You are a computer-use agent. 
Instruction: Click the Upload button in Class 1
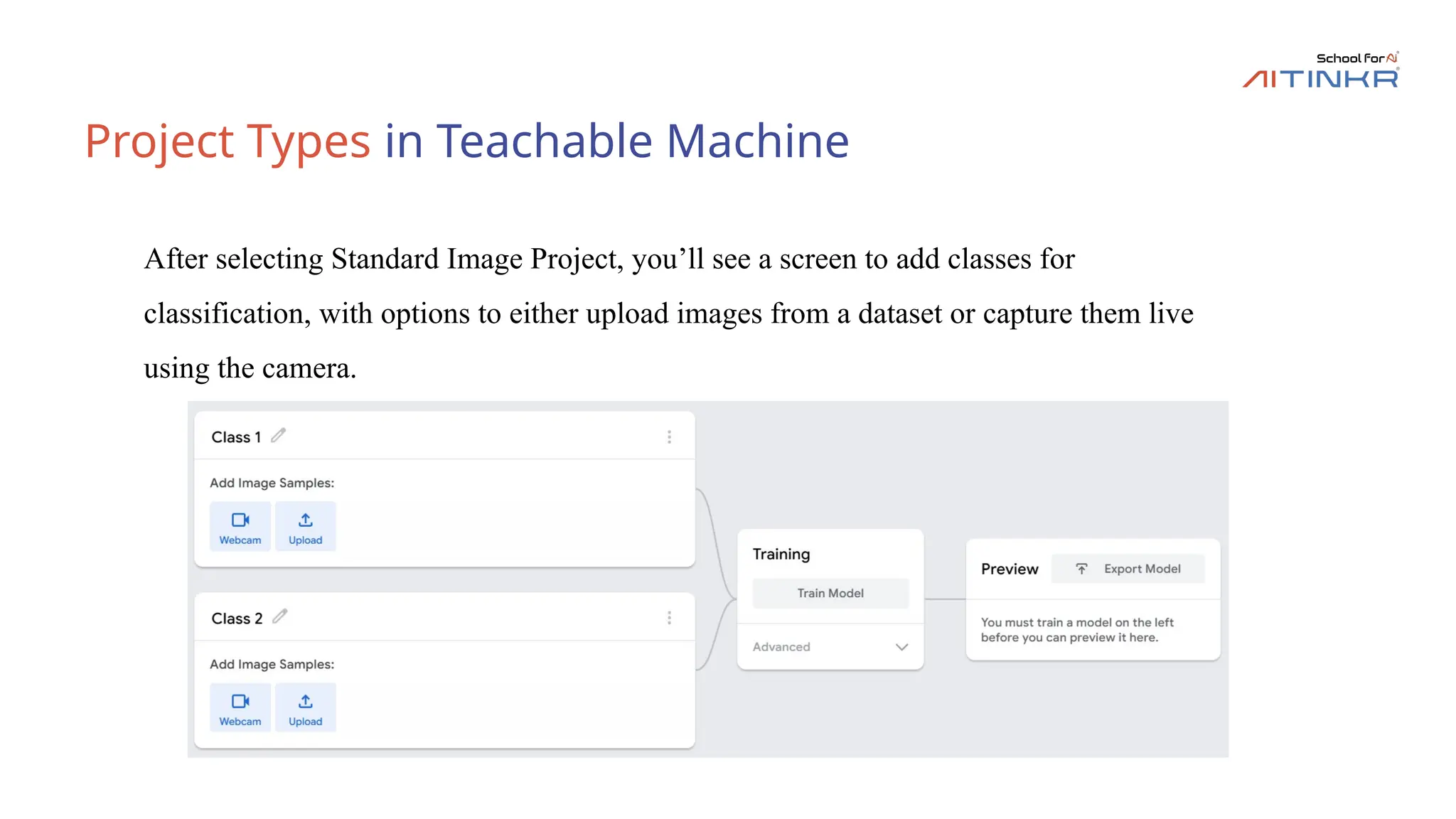pos(306,526)
